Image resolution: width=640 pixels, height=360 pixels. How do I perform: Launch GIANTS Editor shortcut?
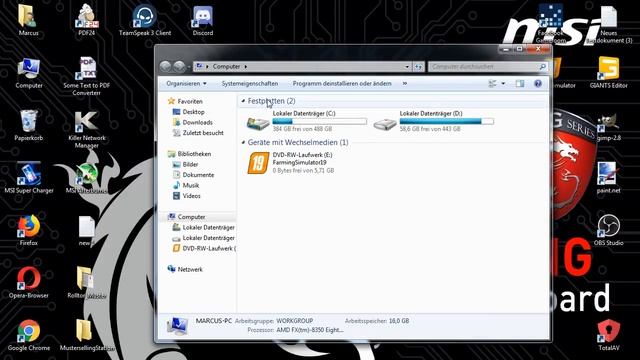point(608,73)
